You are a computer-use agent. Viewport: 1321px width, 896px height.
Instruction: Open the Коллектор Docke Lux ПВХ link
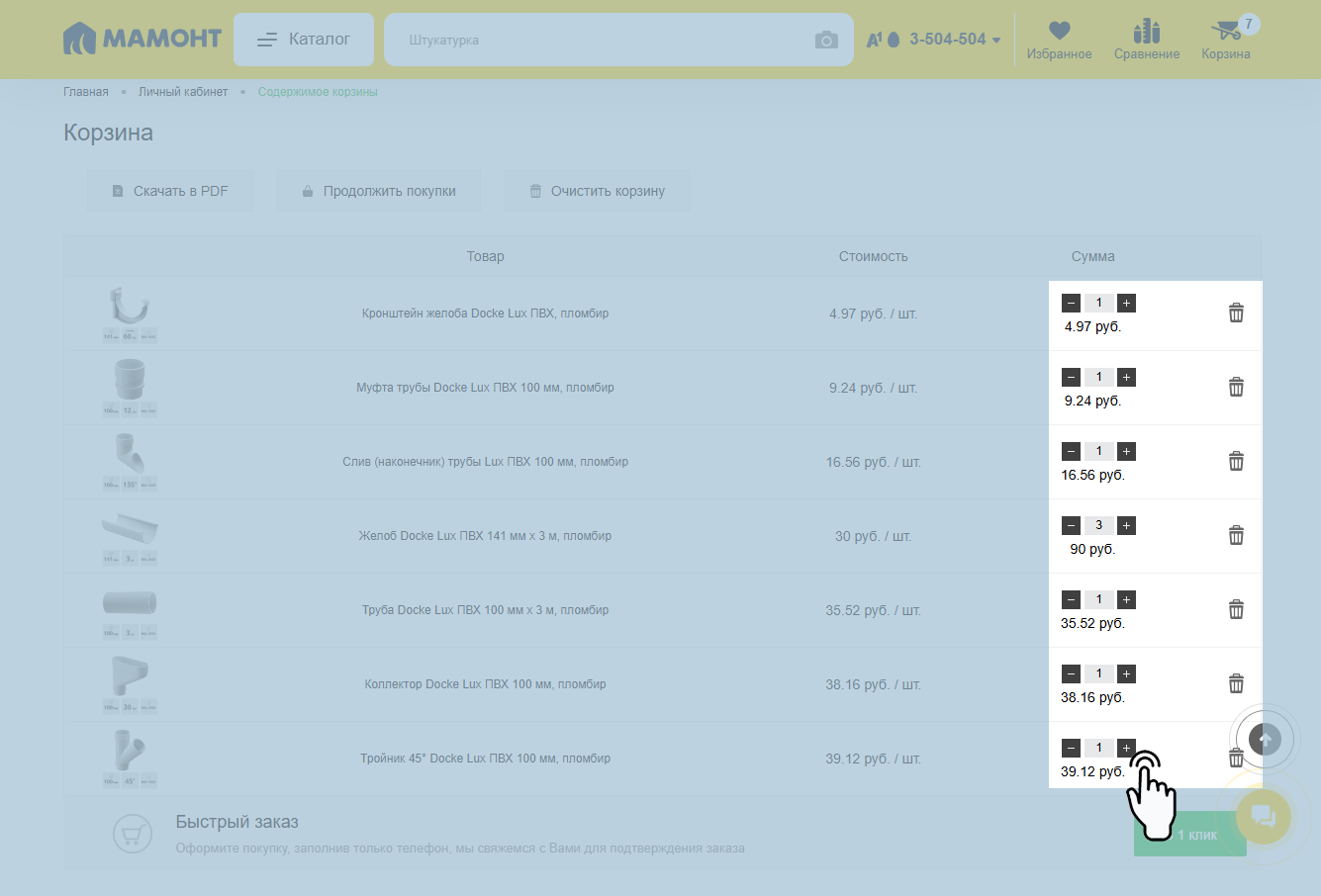coord(485,684)
